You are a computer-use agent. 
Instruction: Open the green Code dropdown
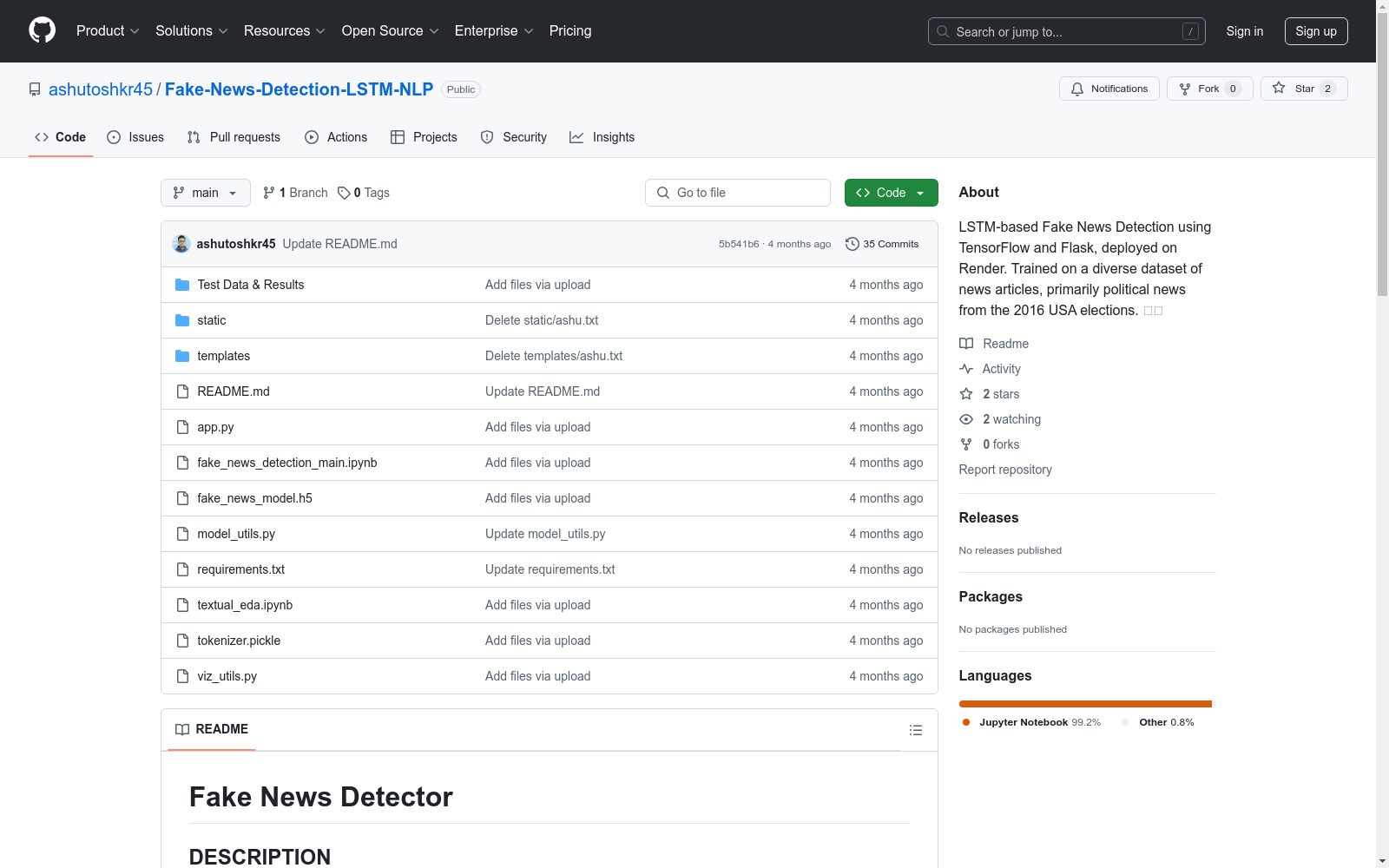(891, 193)
